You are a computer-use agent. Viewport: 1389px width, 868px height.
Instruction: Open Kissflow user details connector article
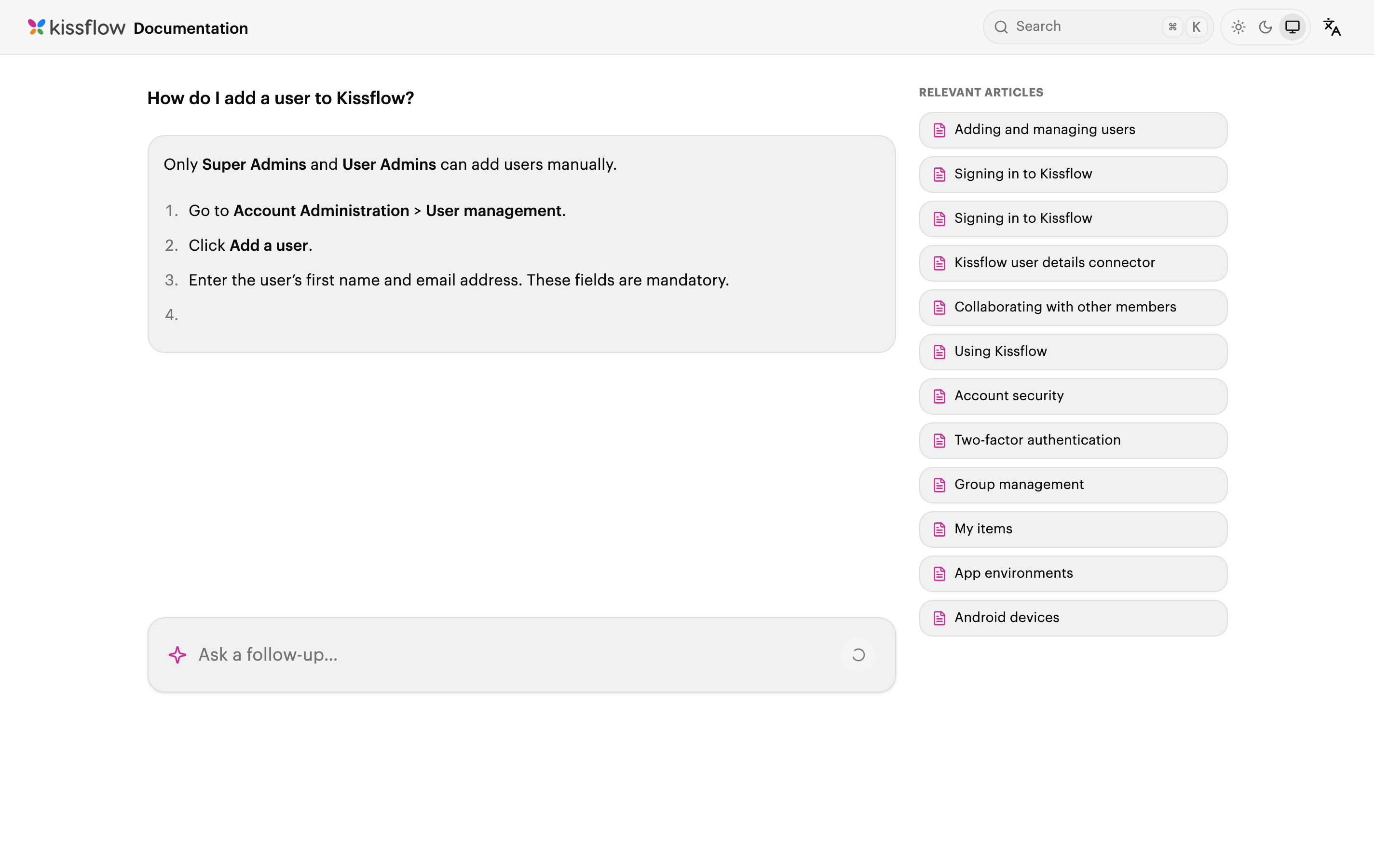1073,263
